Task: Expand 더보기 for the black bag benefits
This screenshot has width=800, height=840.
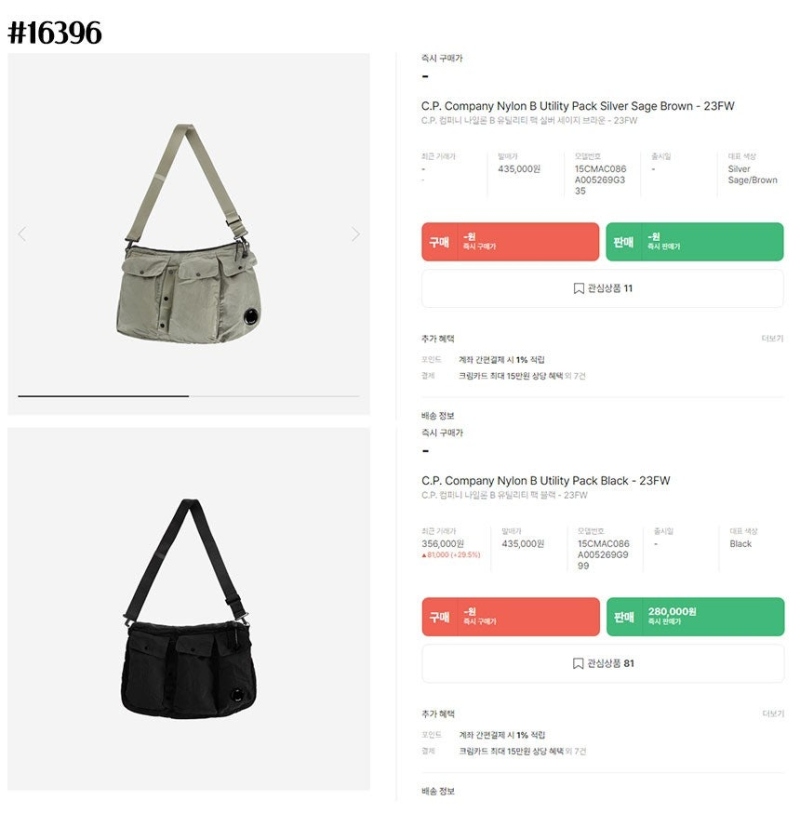Action: pos(773,713)
